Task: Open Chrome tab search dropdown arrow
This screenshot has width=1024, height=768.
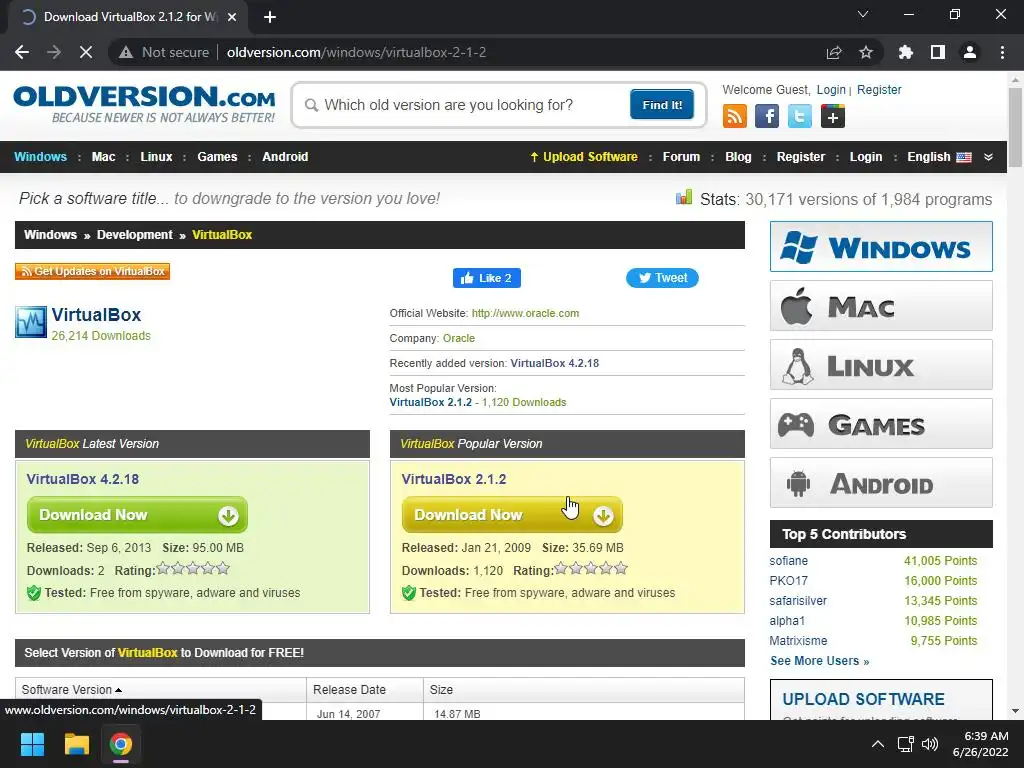Action: [863, 14]
